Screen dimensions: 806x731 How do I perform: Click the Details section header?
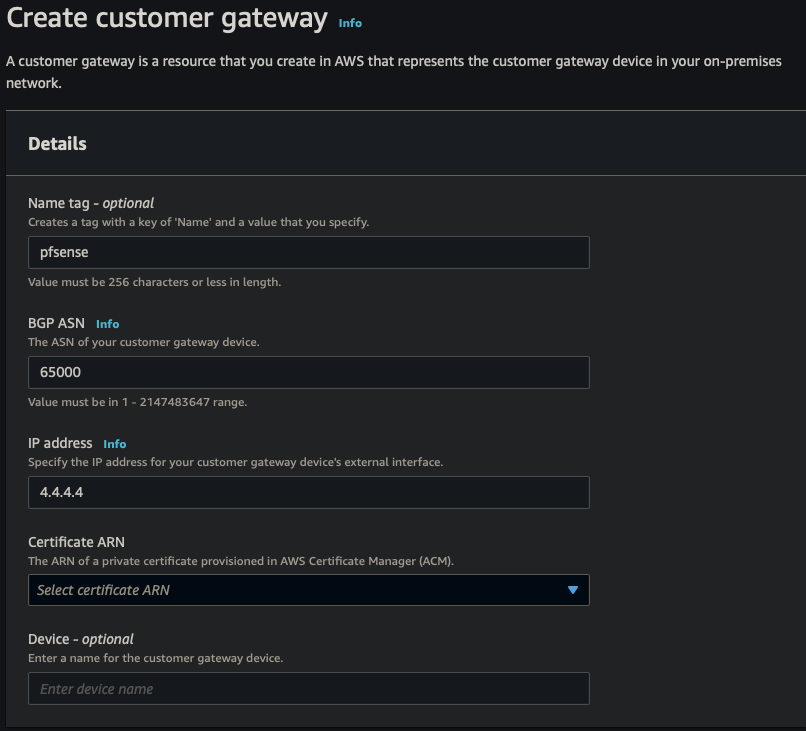[x=58, y=143]
